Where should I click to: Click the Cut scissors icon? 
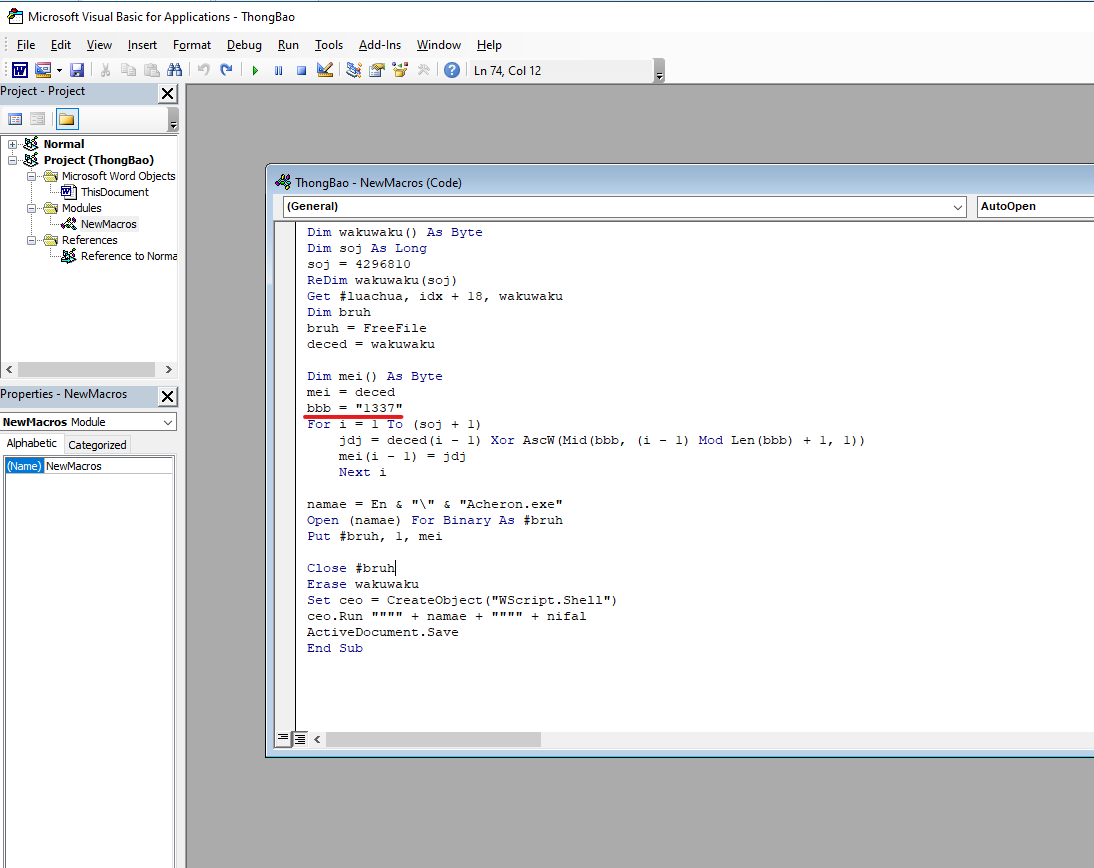[x=105, y=70]
